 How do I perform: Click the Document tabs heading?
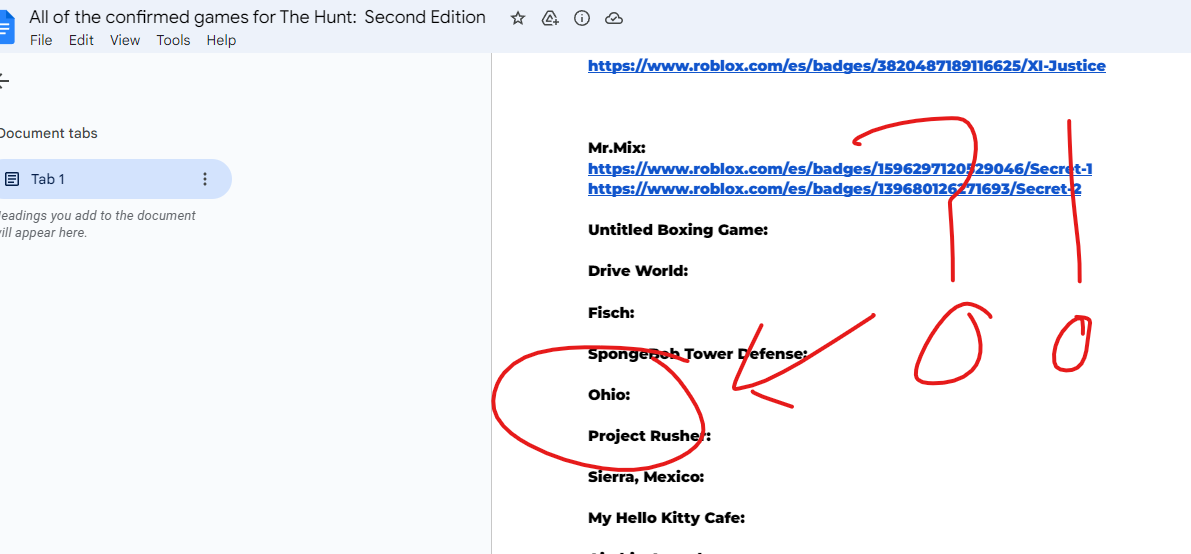(x=47, y=134)
